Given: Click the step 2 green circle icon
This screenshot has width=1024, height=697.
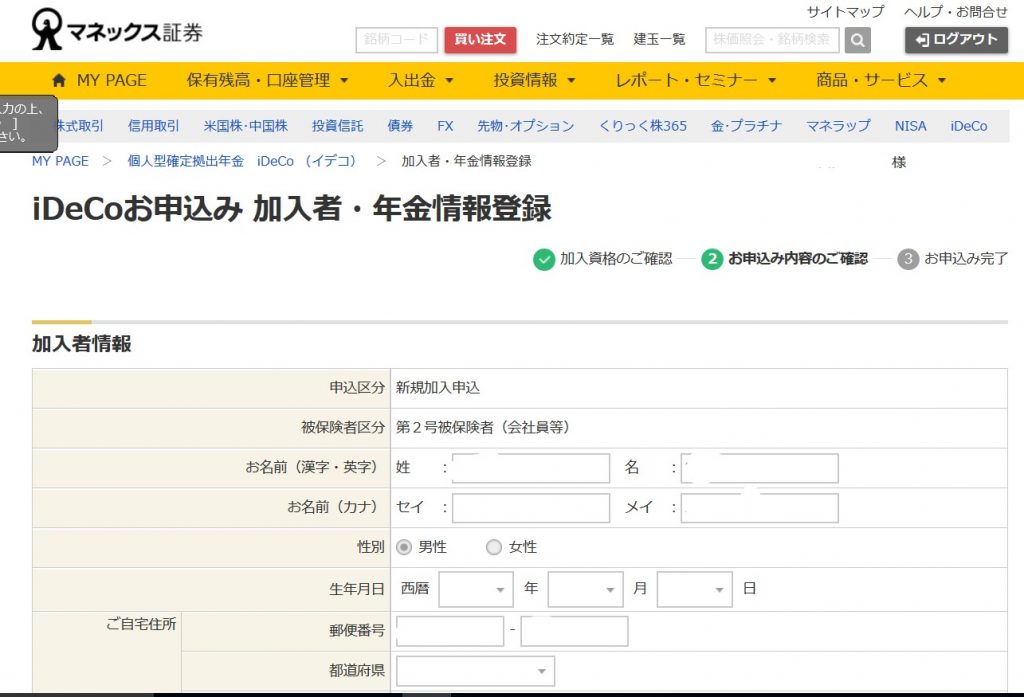Looking at the screenshot, I should pyautogui.click(x=712, y=259).
